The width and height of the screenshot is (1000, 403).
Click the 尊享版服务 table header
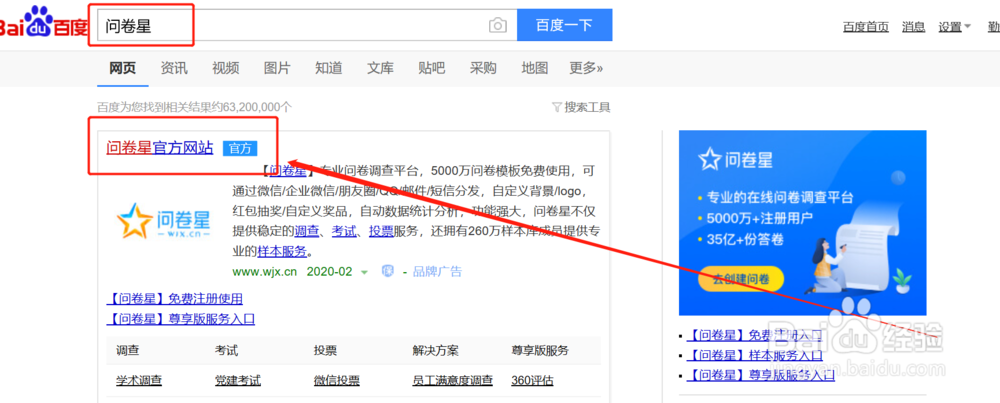click(x=540, y=351)
